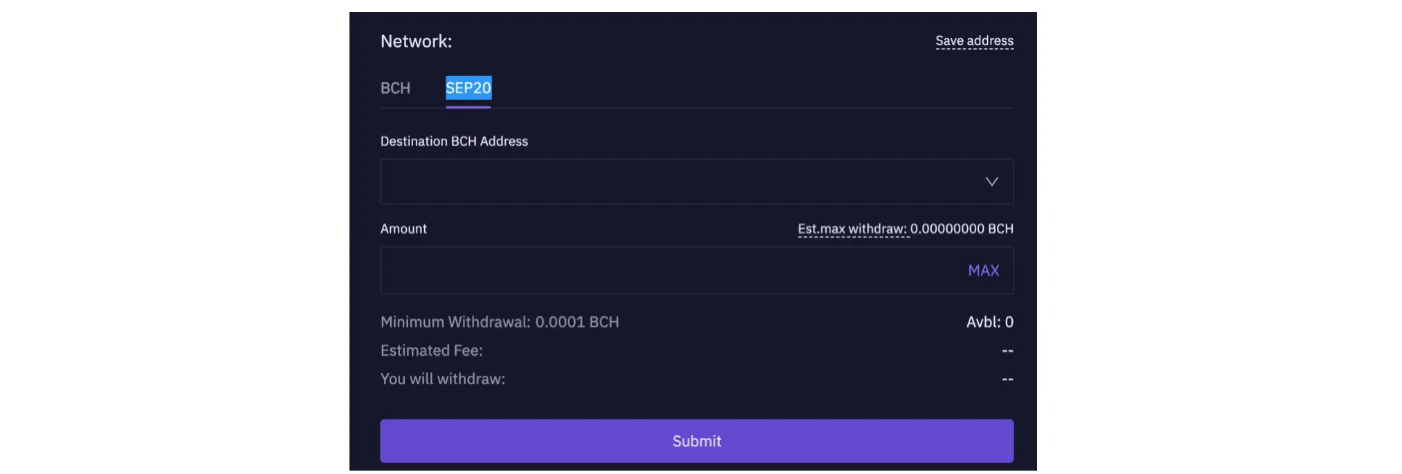Fill the maximum amount using the MAX button

point(983,270)
